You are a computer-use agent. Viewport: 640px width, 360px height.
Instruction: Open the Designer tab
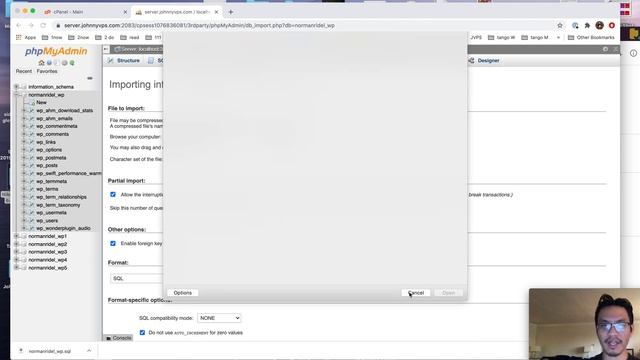click(x=484, y=60)
